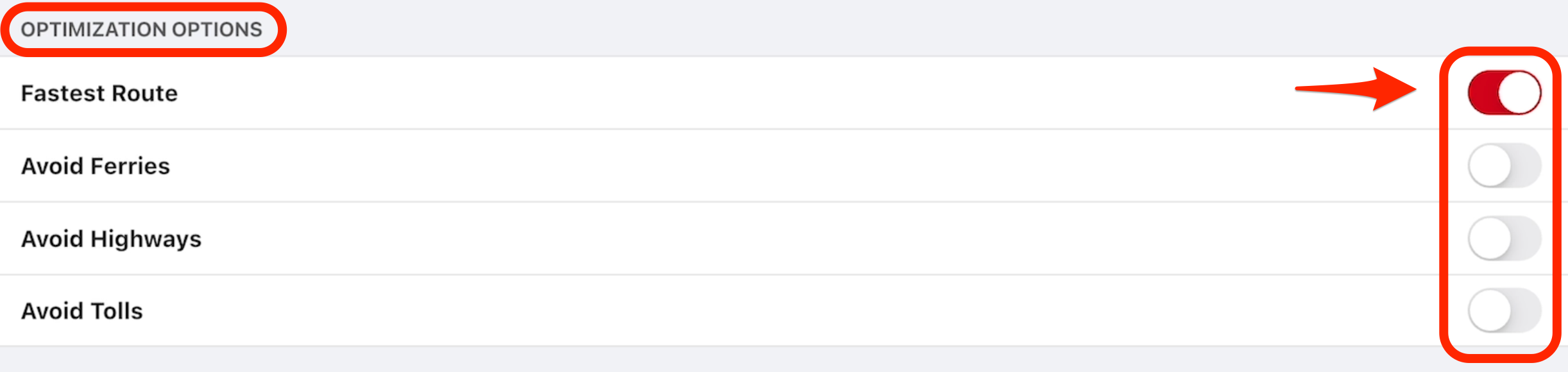Click the Avoid Highways label text
Screen dimensions: 1568x372
pos(112,238)
